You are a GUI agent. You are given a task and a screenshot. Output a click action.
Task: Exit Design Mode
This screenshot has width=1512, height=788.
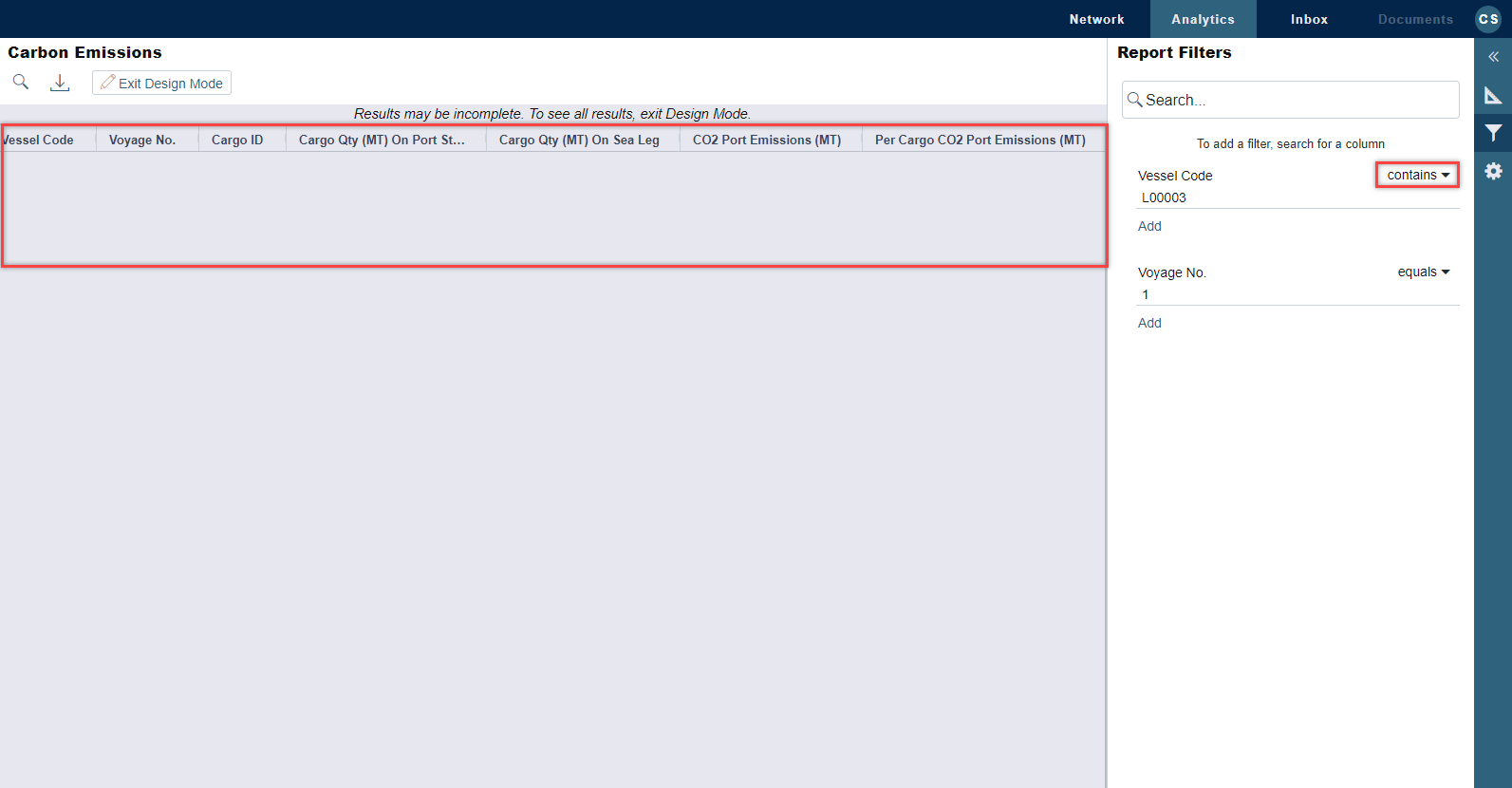tap(161, 84)
